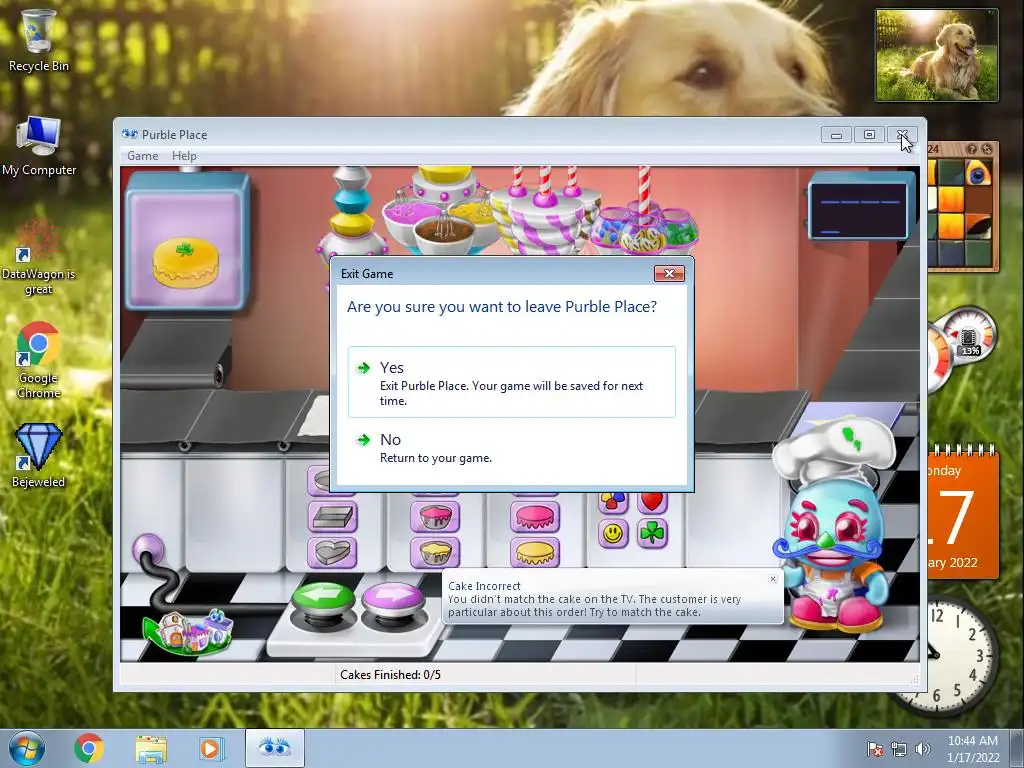The image size is (1024, 768).
Task: Choose the yellow icing button
Action: tap(535, 552)
